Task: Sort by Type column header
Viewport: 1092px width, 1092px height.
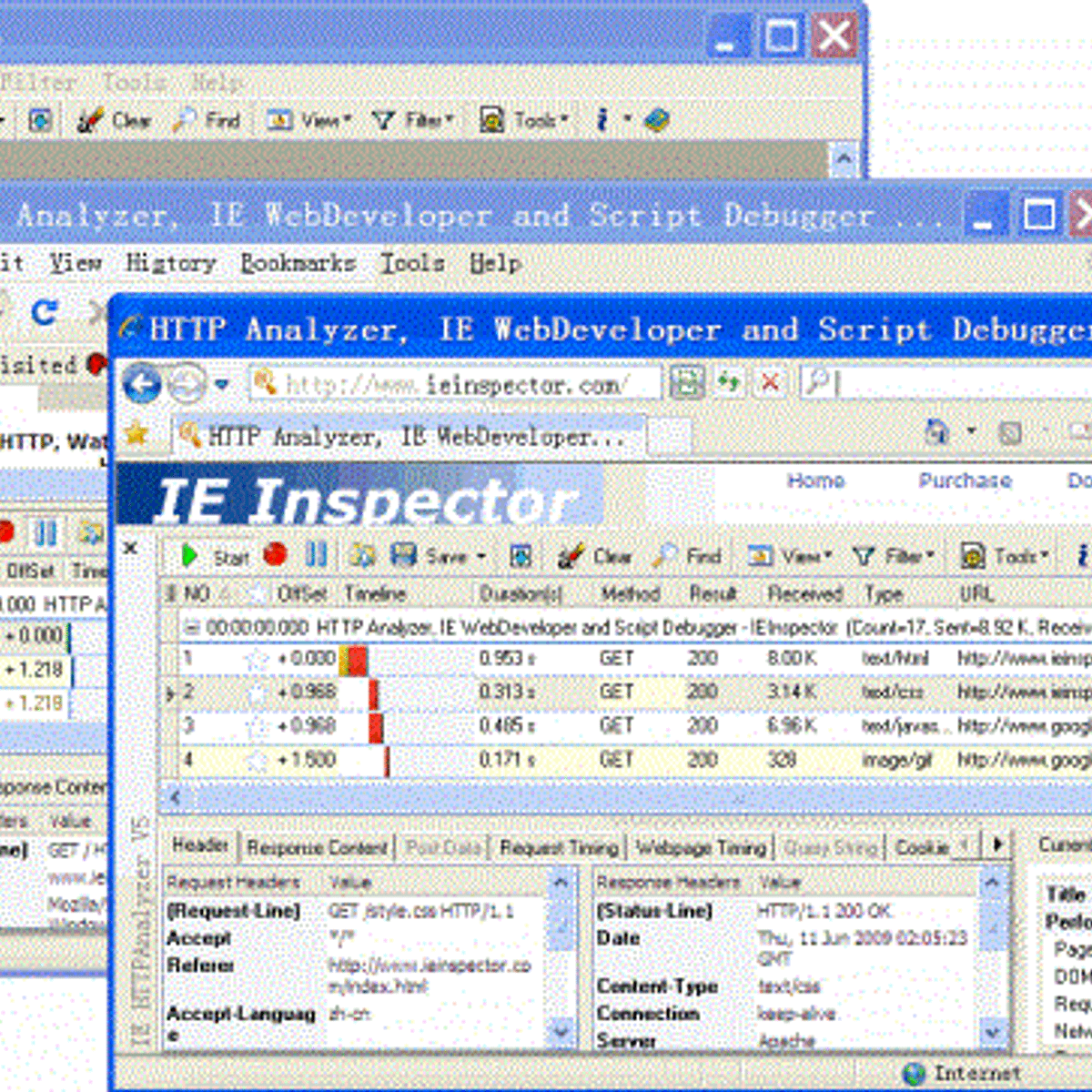Action: pos(883,594)
